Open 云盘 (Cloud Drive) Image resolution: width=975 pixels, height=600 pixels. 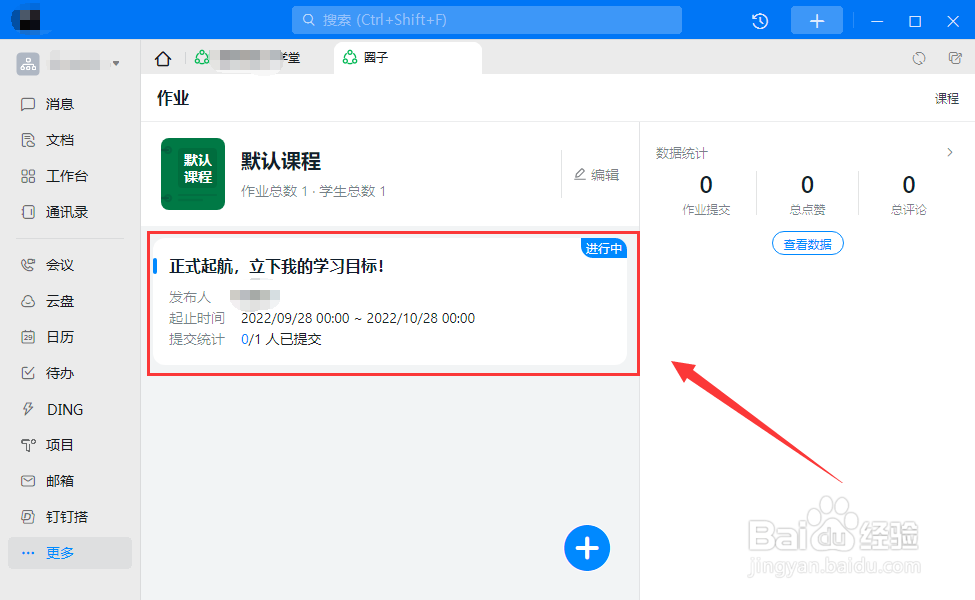tap(62, 301)
